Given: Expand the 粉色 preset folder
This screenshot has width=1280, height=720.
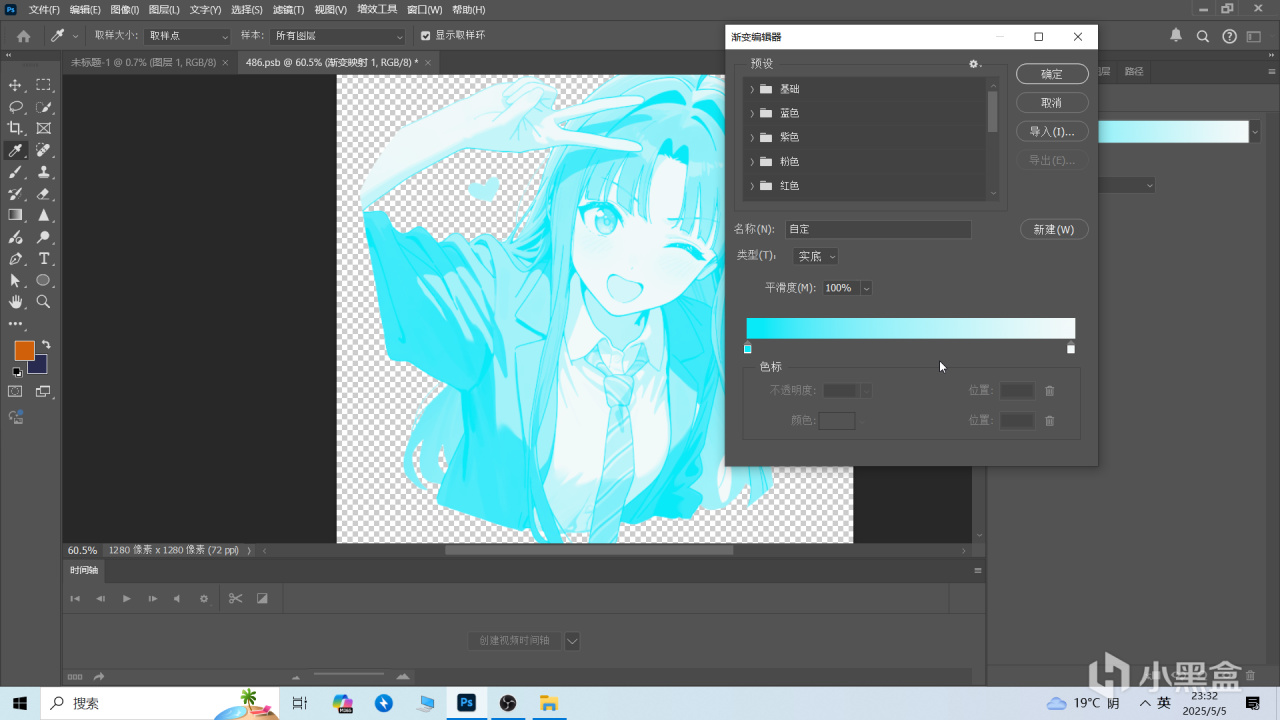Looking at the screenshot, I should point(752,161).
